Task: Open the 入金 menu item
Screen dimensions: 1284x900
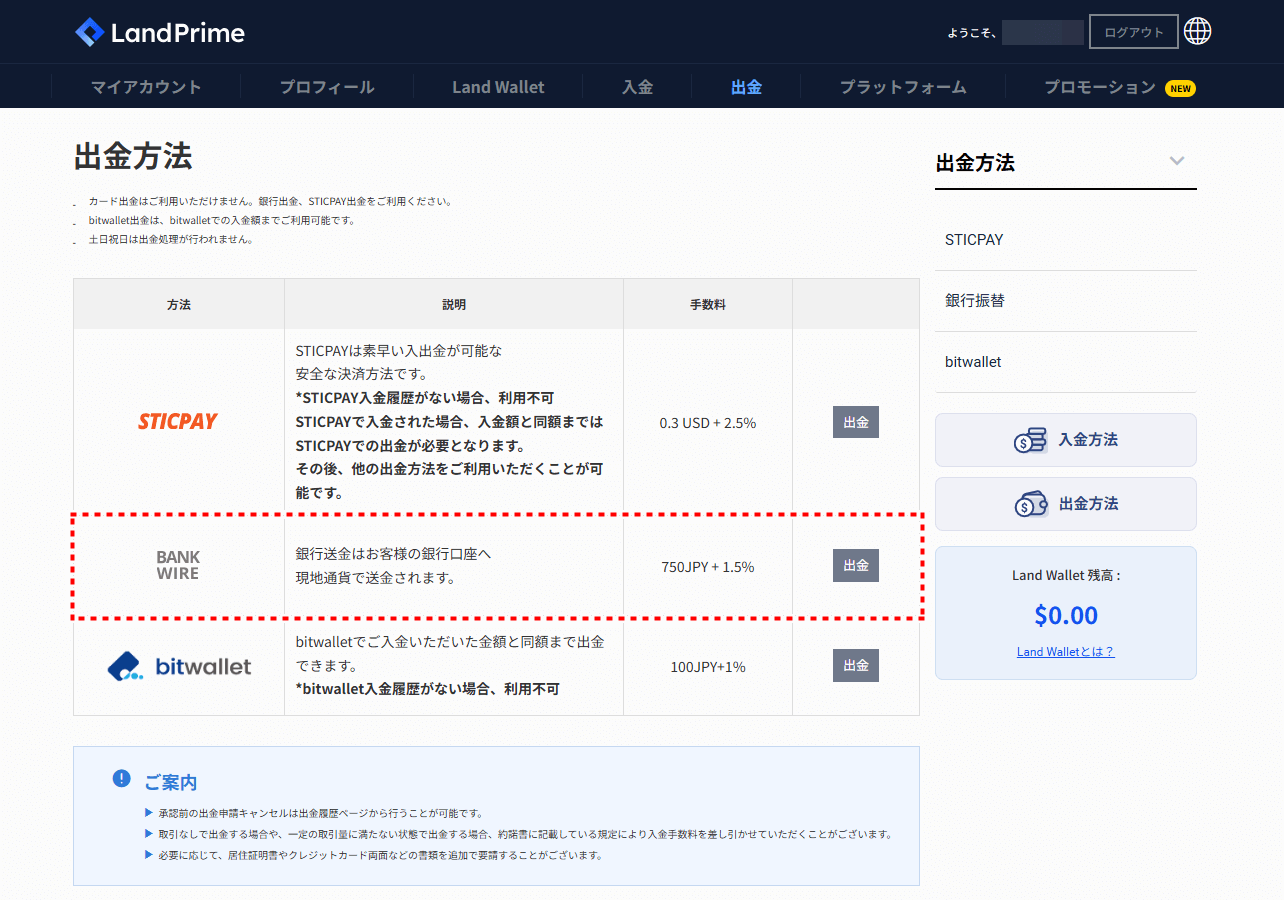Action: click(x=637, y=87)
